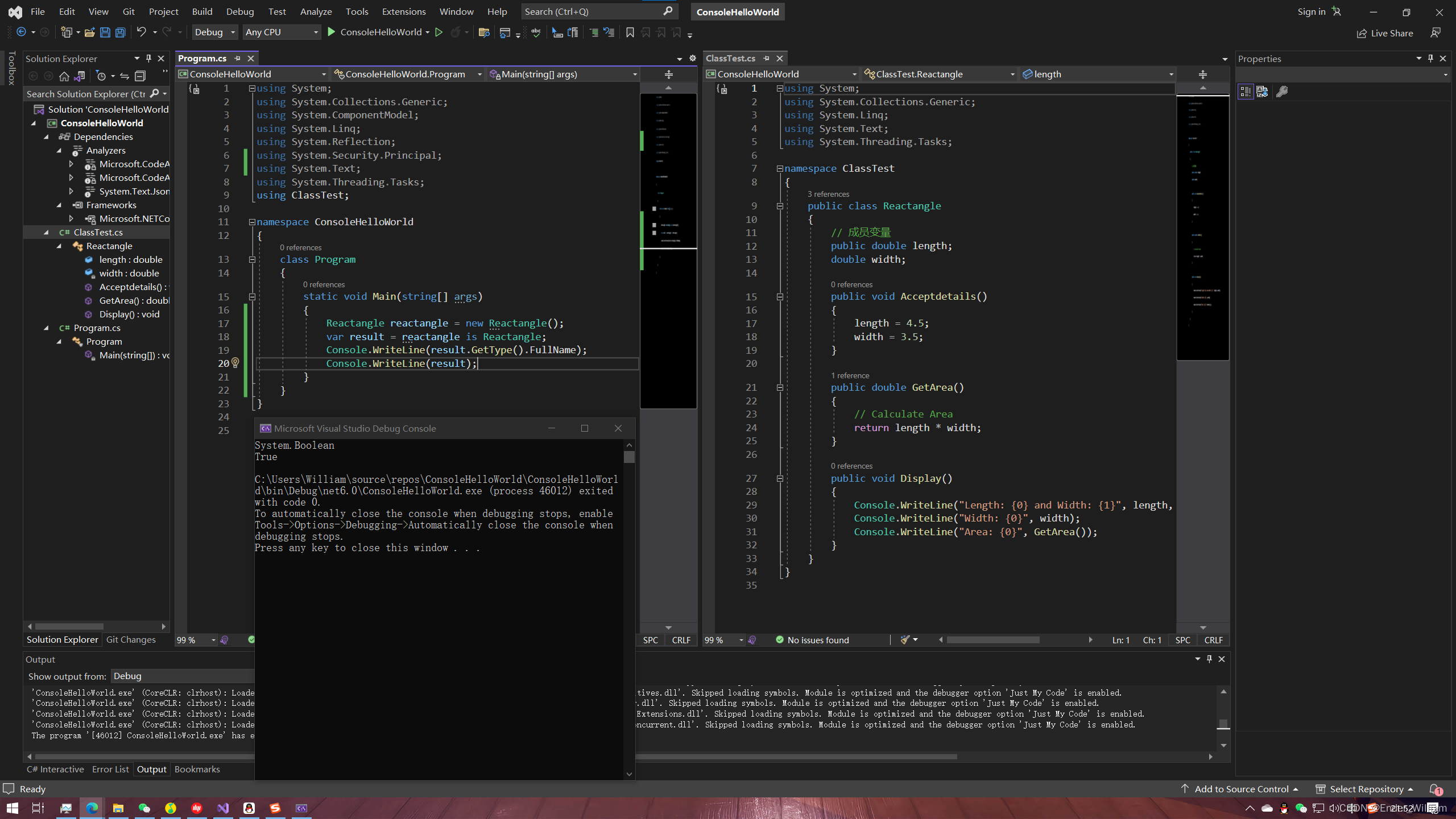Click the Undo toolbar icon
Viewport: 1456px width, 819px height.
pyautogui.click(x=142, y=32)
